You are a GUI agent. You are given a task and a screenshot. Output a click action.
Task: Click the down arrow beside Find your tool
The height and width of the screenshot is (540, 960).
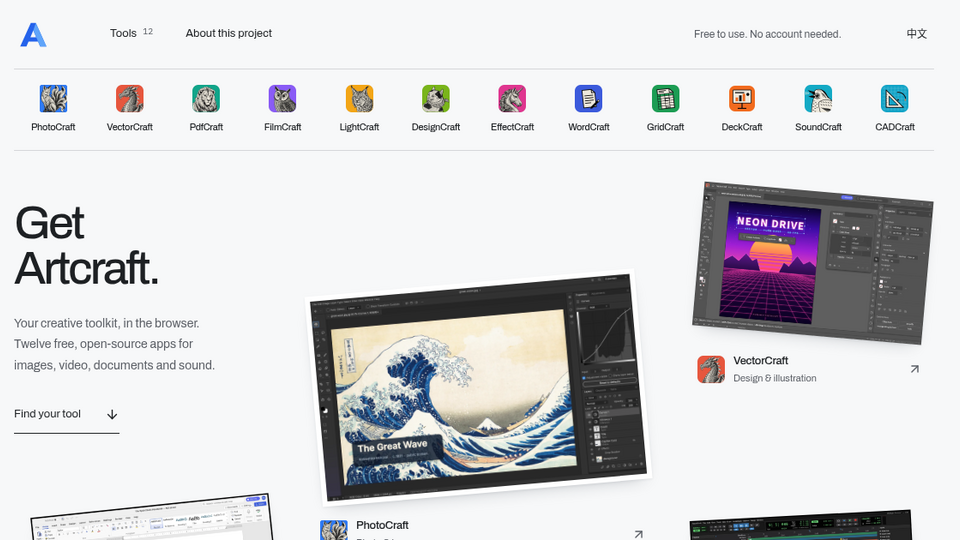(112, 414)
